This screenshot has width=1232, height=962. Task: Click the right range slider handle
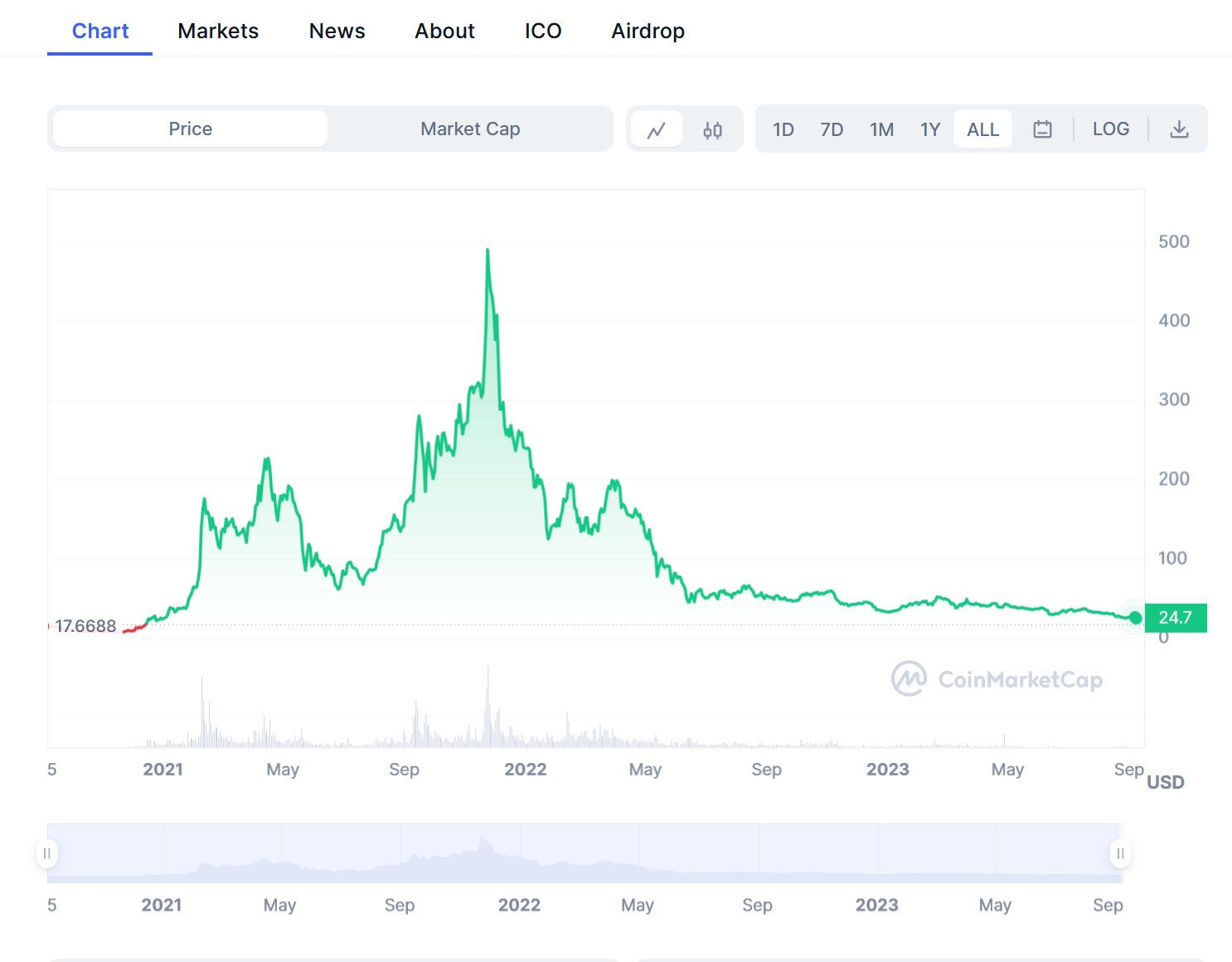(x=1120, y=853)
